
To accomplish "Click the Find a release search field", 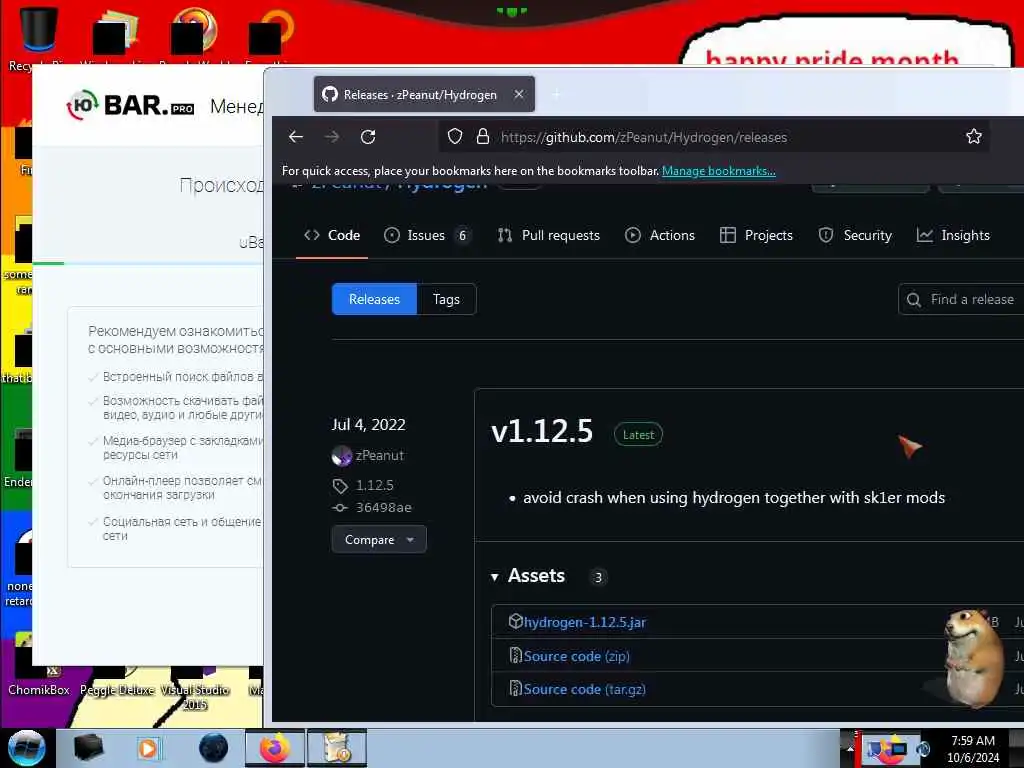I will coord(961,299).
